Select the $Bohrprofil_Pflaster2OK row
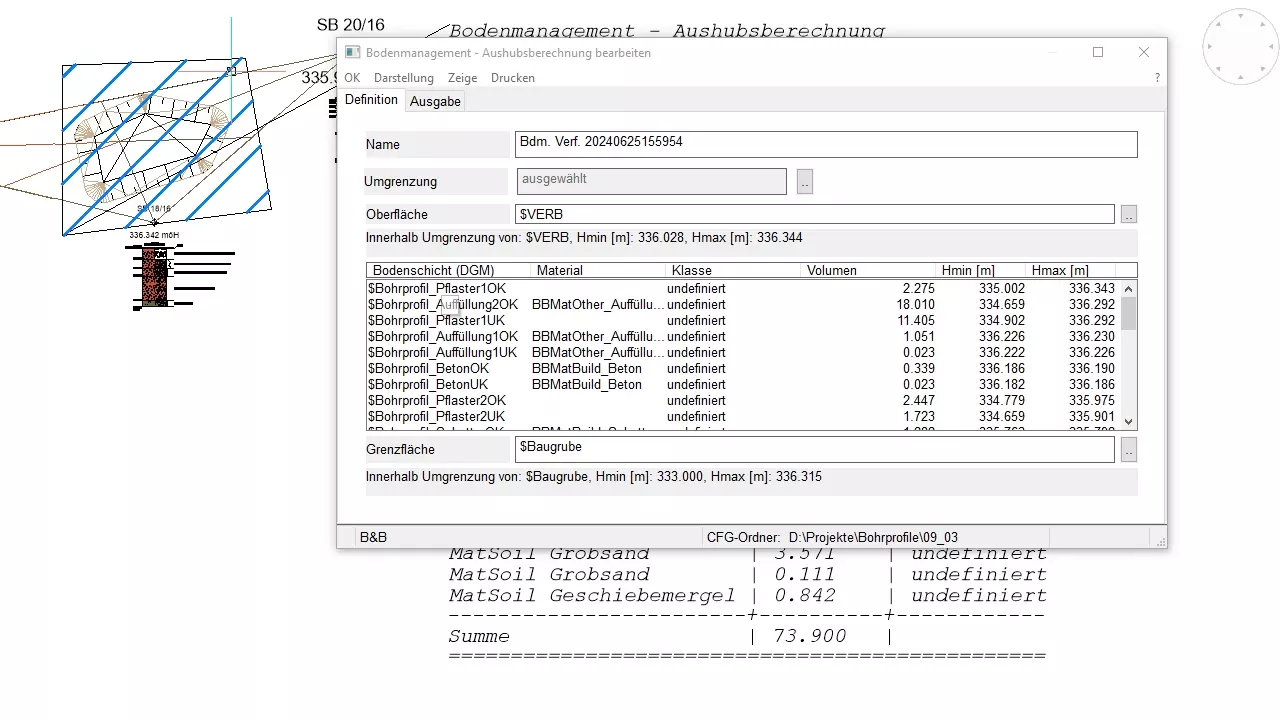Image resolution: width=1280 pixels, height=720 pixels. click(743, 400)
